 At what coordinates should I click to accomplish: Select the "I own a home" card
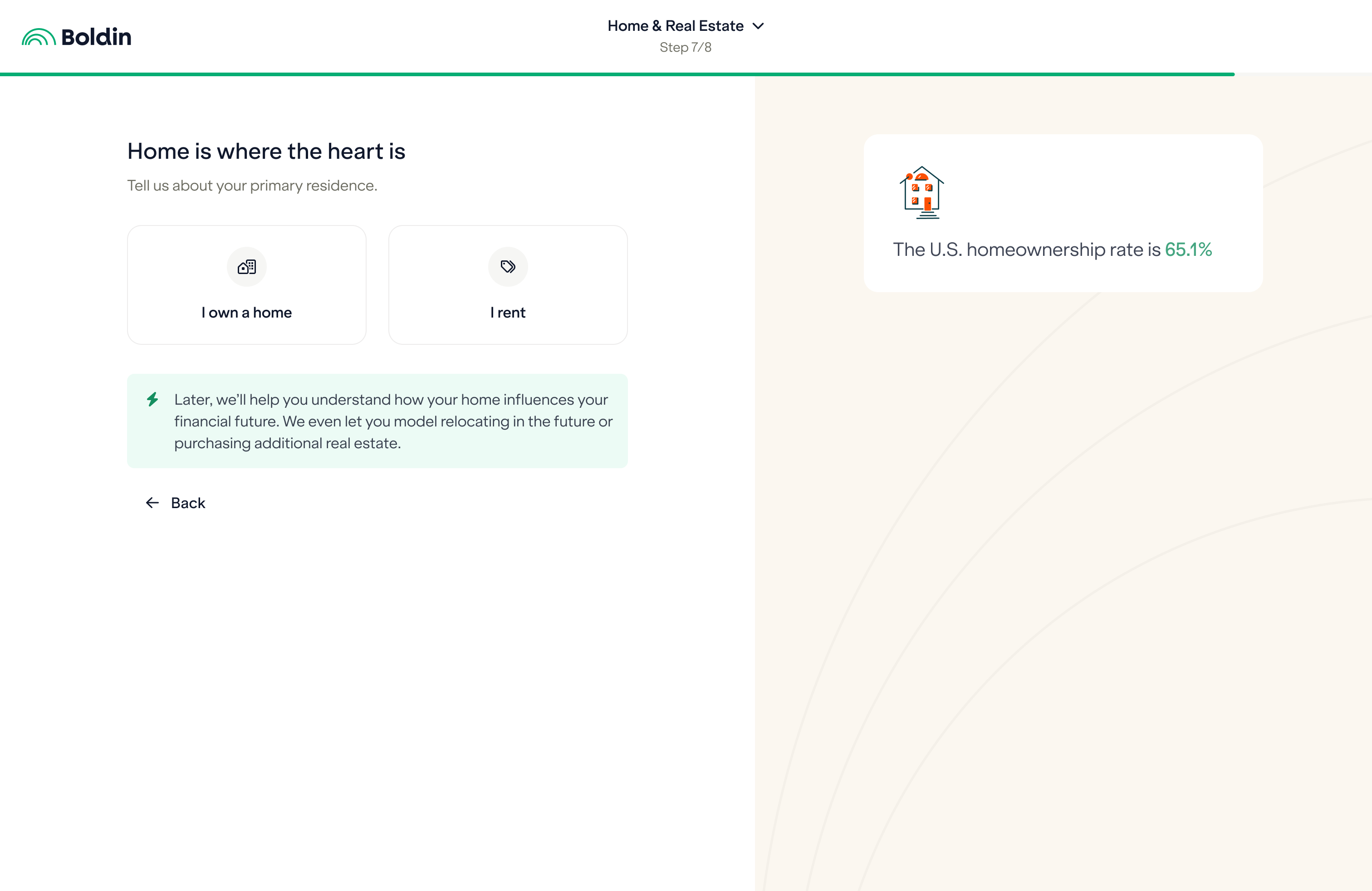pos(247,285)
